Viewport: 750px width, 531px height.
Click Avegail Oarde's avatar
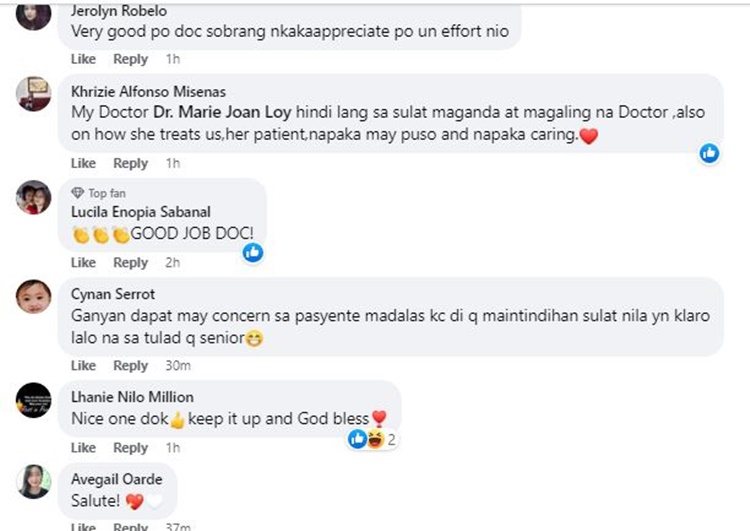33,482
